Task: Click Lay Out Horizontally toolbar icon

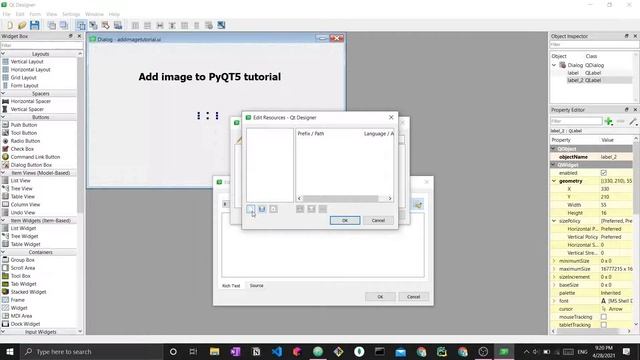Action: [x=135, y=25]
